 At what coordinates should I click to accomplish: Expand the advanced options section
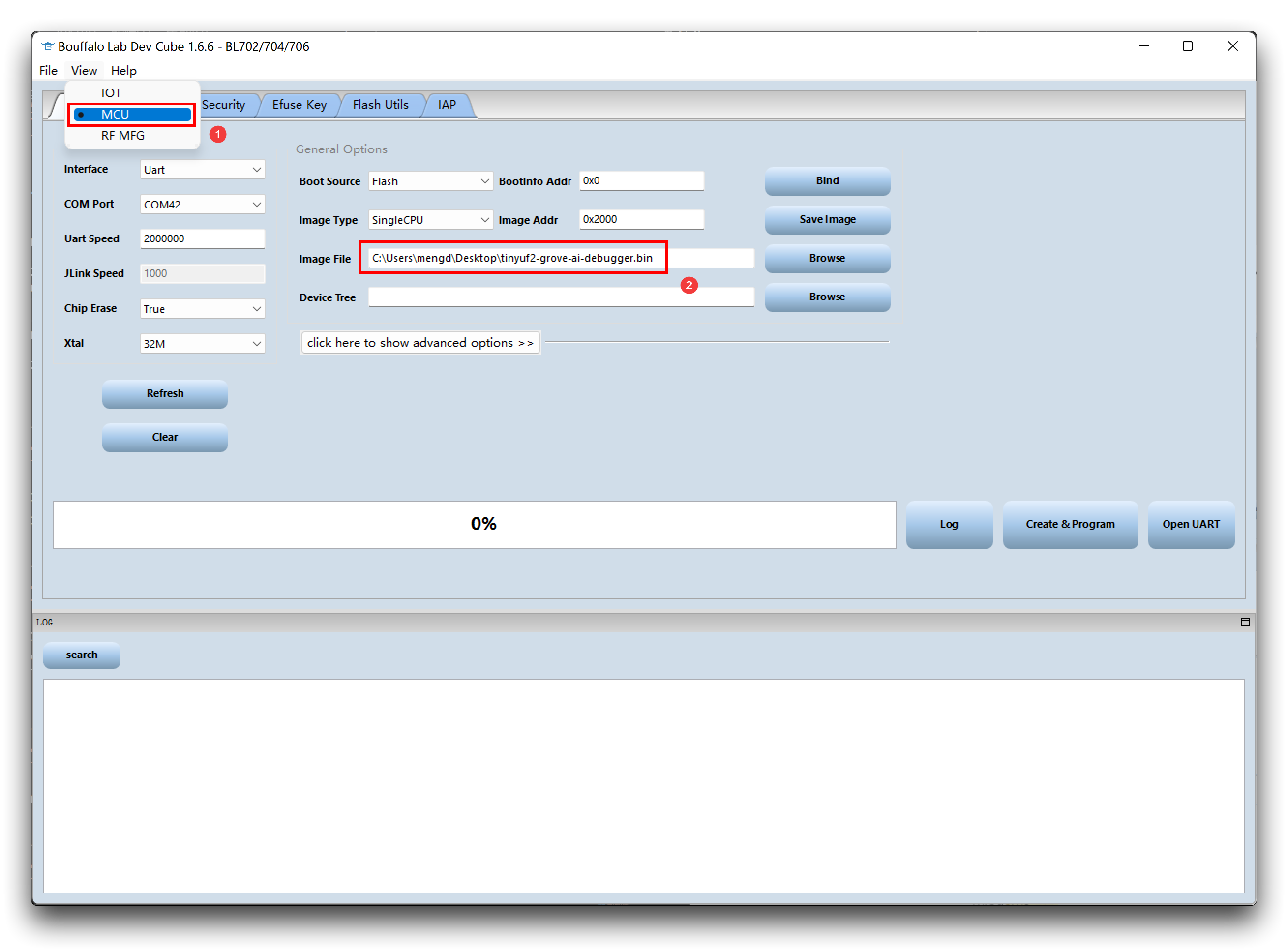420,342
